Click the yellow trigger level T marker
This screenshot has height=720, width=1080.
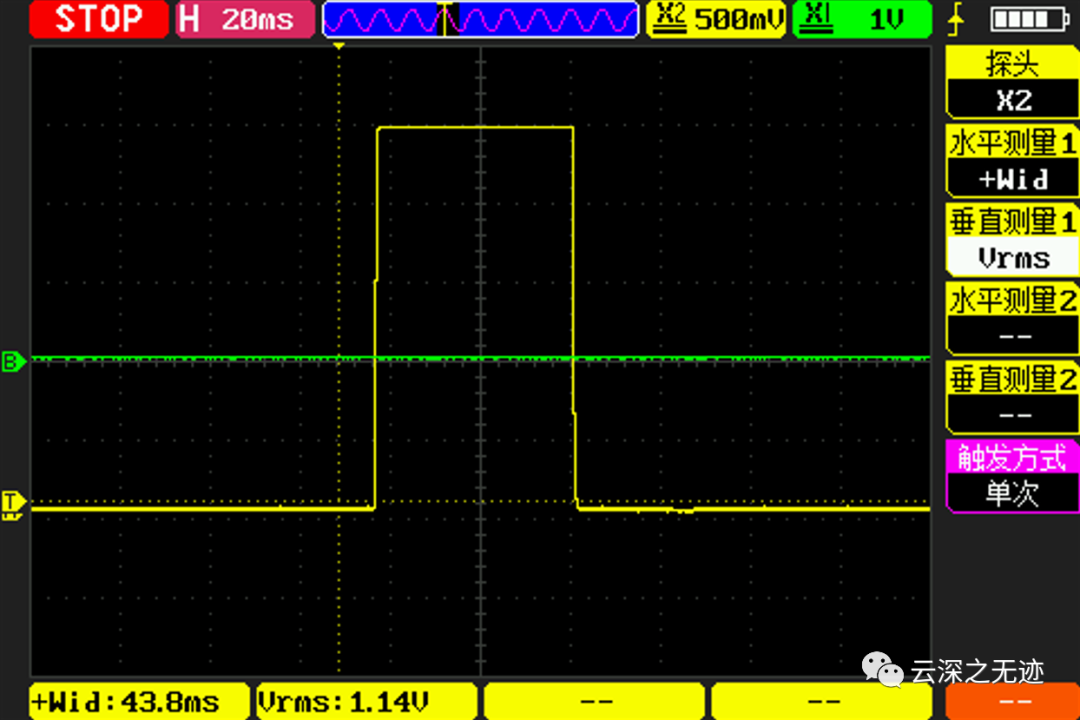click(x=12, y=505)
